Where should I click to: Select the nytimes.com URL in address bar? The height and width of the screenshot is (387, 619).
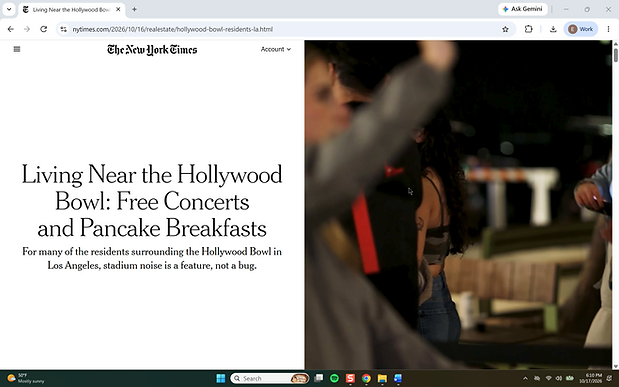point(172,29)
